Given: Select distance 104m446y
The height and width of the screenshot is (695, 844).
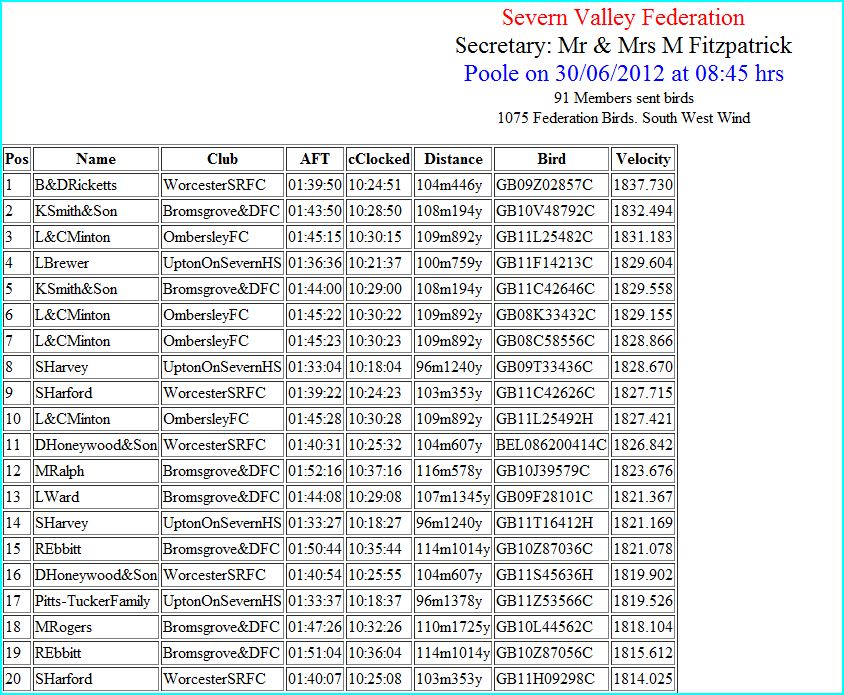Looking at the screenshot, I should (449, 185).
